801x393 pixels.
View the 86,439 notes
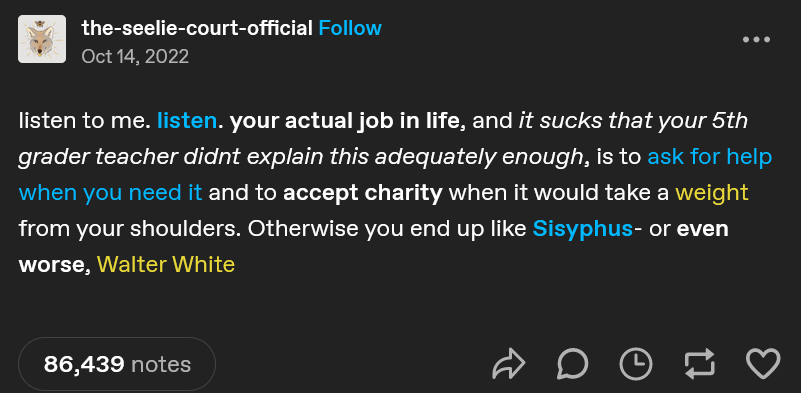(117, 364)
